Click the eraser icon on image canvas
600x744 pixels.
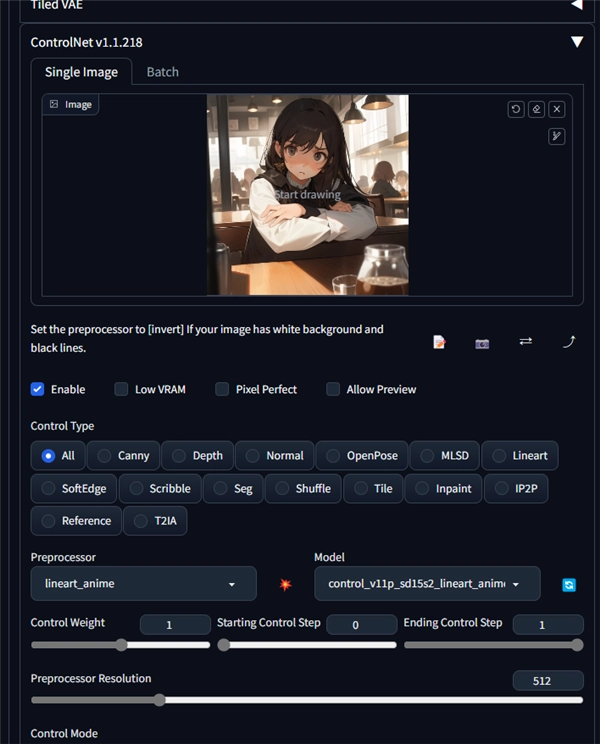536,110
